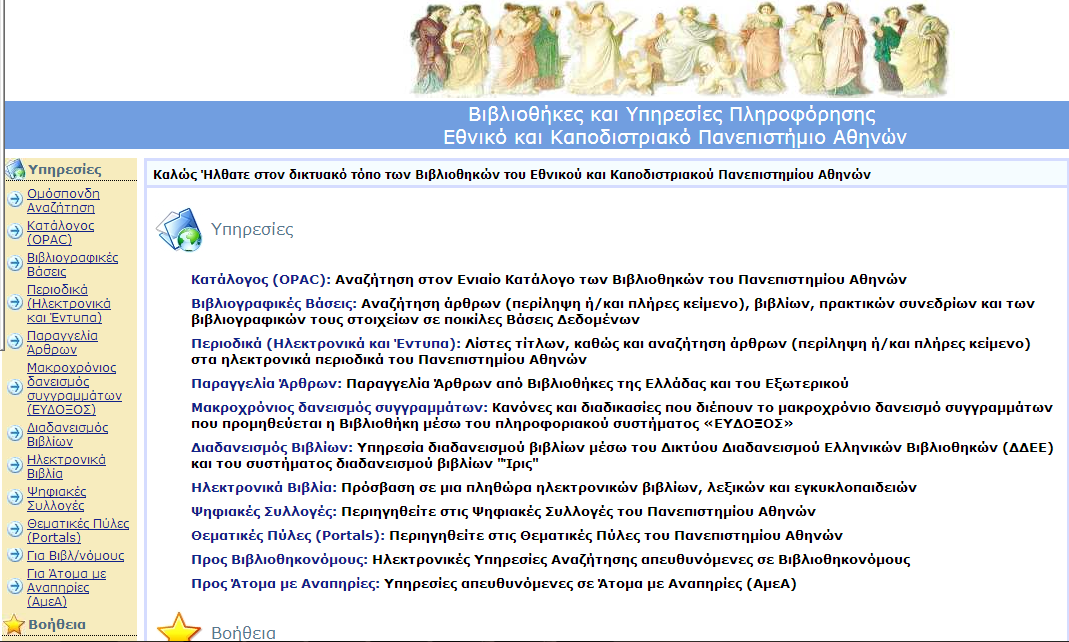The image size is (1069, 642).
Task: Open sidebar link Κατάλογος (OPAC)
Action: tap(60, 232)
